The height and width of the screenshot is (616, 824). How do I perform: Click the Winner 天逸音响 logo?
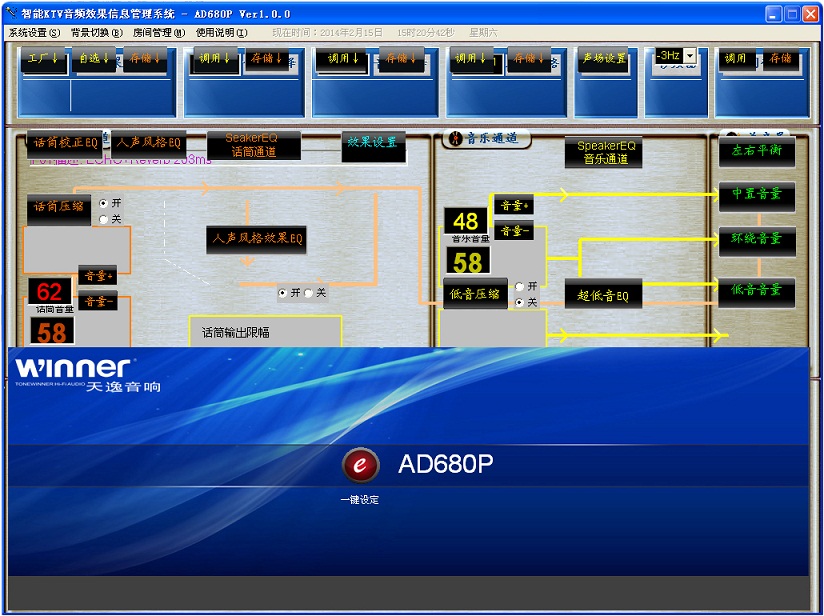(88, 375)
